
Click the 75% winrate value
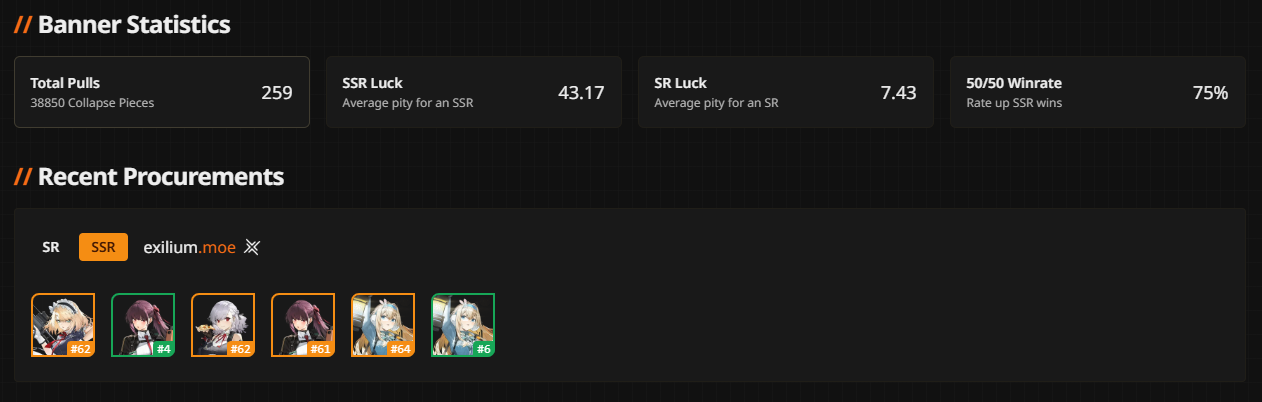pyautogui.click(x=1210, y=93)
